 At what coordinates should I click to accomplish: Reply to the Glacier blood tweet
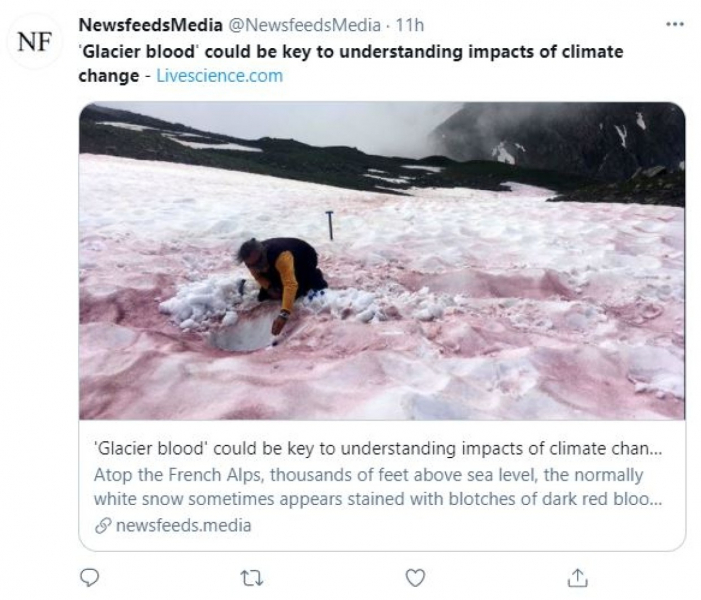point(89,577)
